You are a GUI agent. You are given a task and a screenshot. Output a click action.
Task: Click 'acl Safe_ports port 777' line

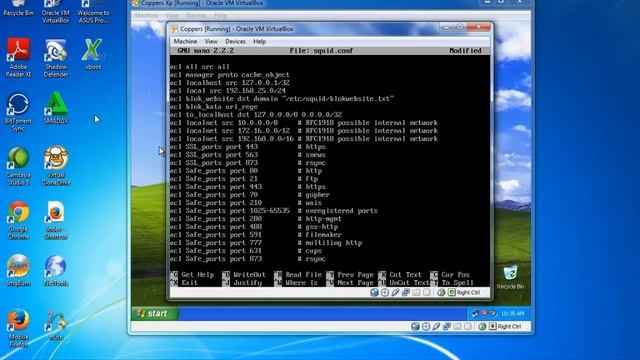[x=266, y=243]
